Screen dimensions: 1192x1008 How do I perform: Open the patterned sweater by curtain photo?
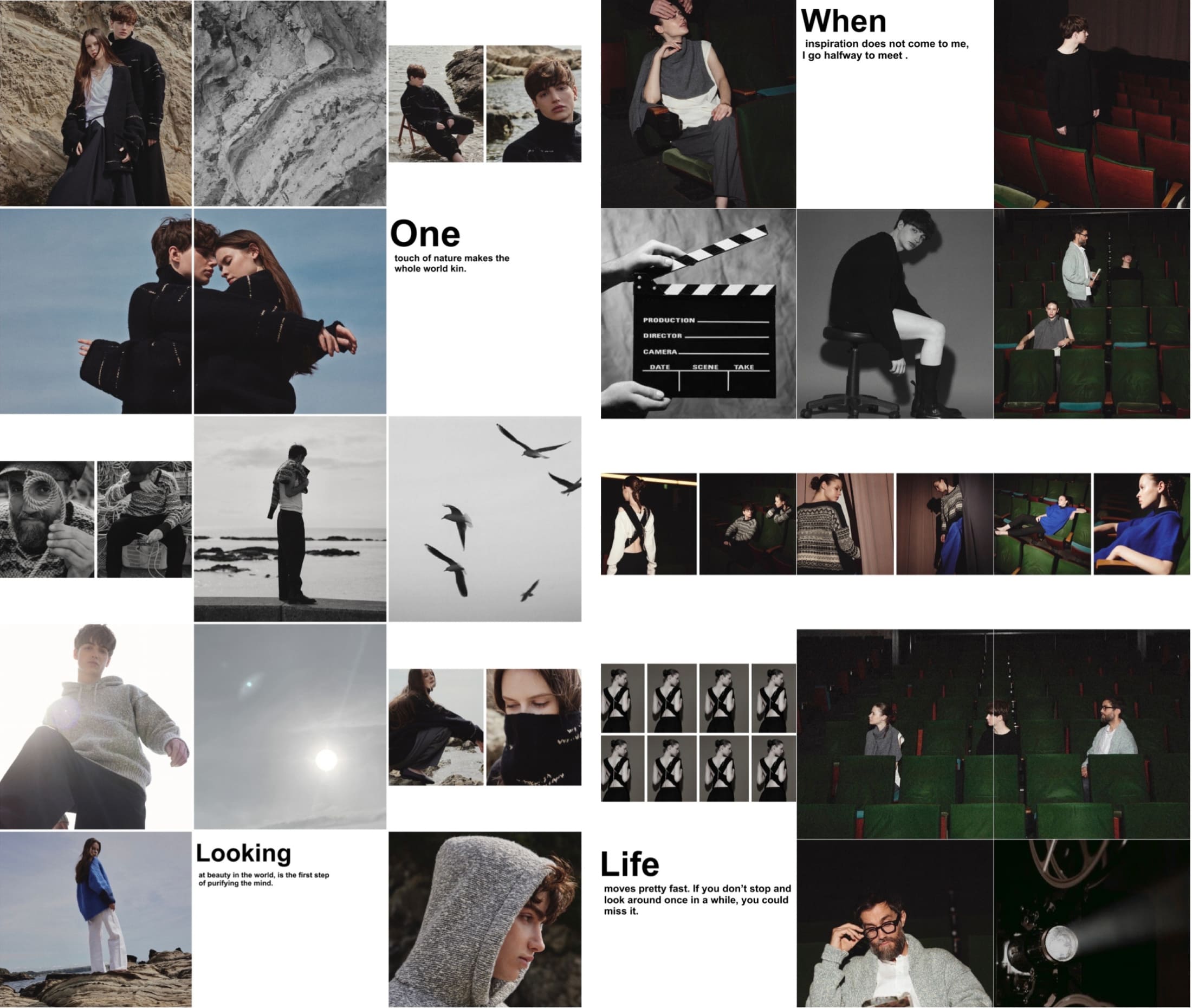tap(845, 524)
